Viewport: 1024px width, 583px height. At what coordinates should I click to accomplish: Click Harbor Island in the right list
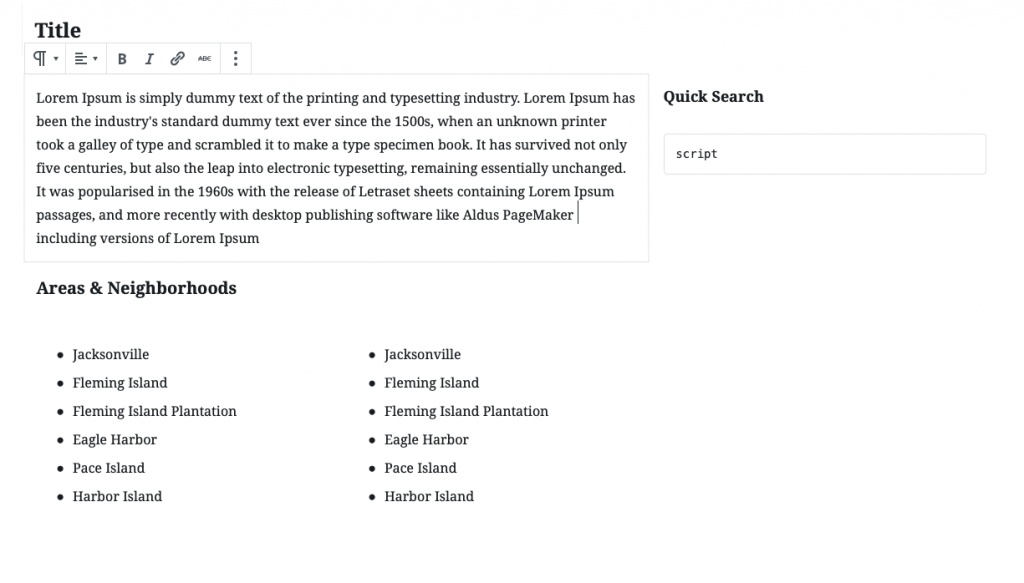click(x=429, y=496)
